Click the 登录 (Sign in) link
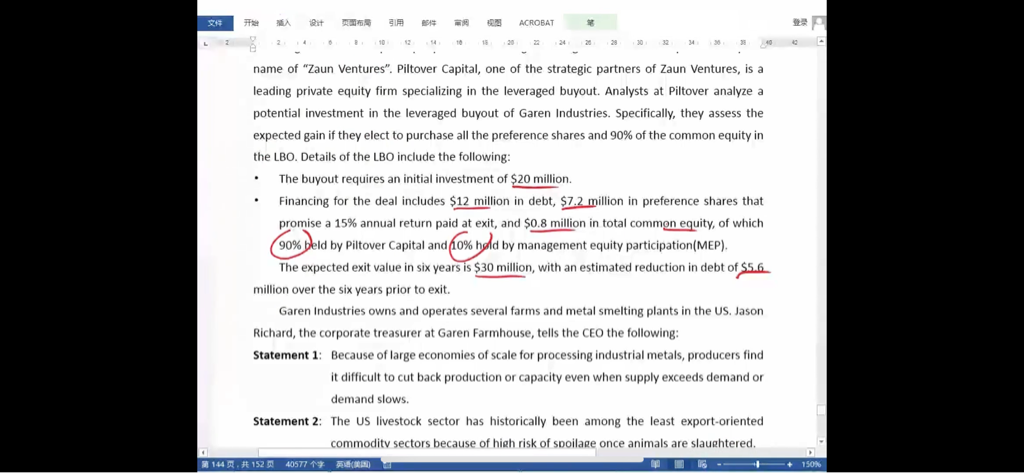Viewport: 1024px width, 473px height. click(x=799, y=23)
